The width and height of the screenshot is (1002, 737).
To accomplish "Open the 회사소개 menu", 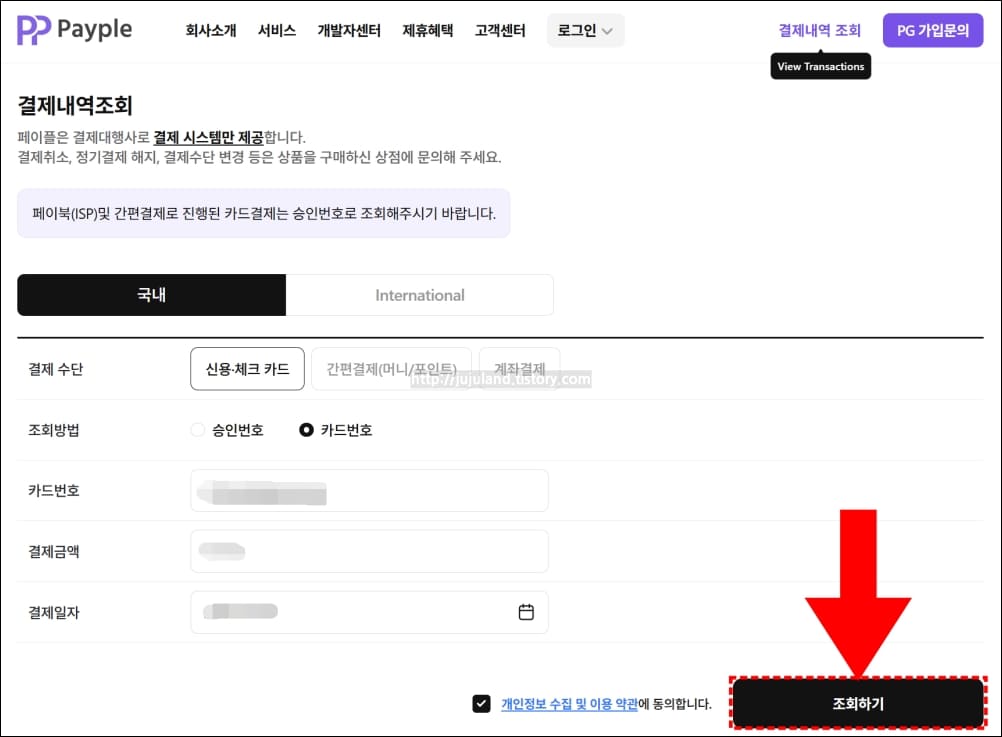I will [x=211, y=30].
